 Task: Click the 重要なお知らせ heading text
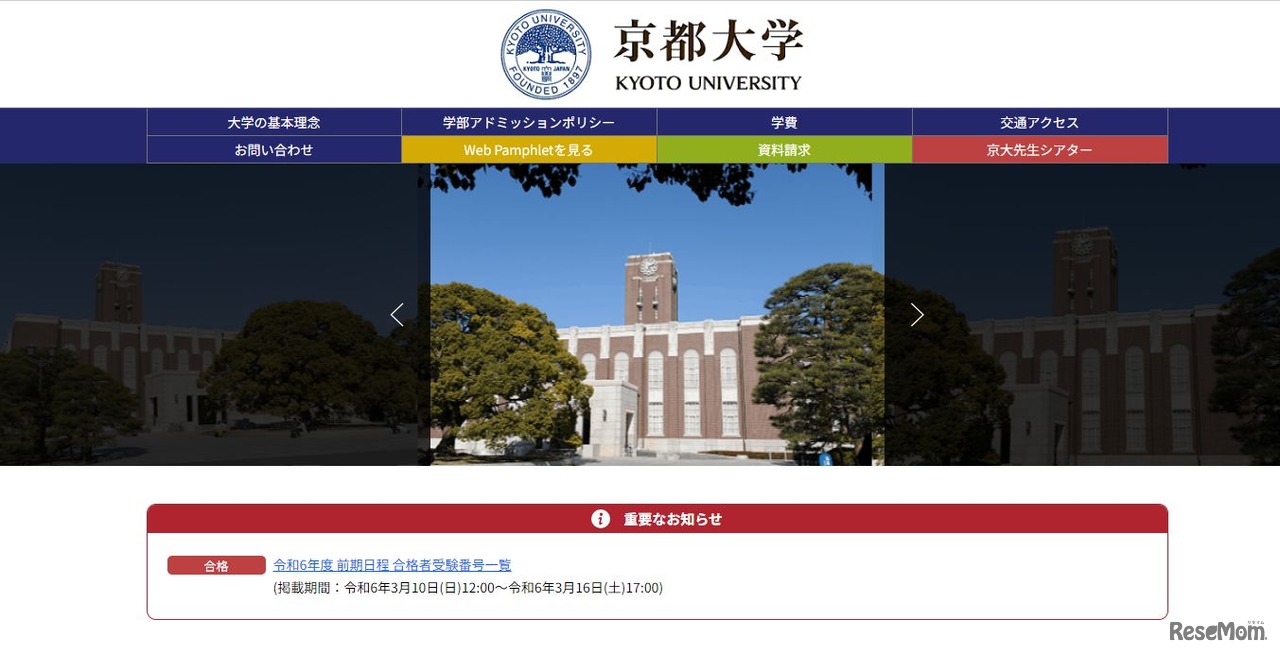click(x=673, y=519)
